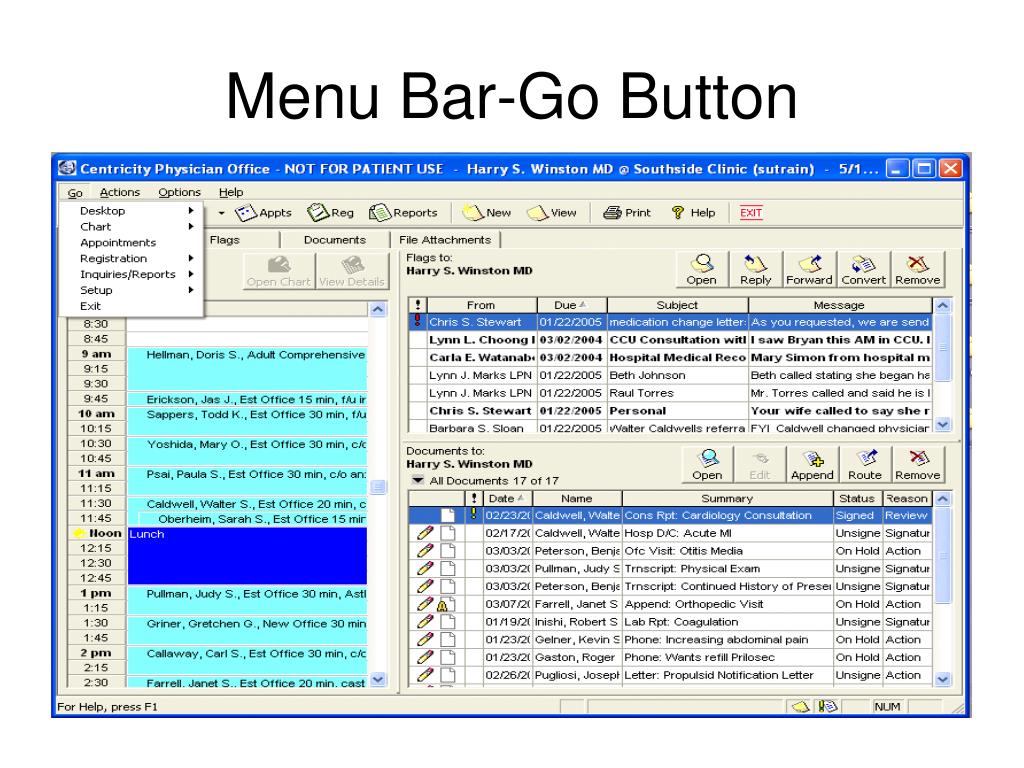1024x768 pixels.
Task: Click the greyed Edit document icon
Action: tap(760, 465)
